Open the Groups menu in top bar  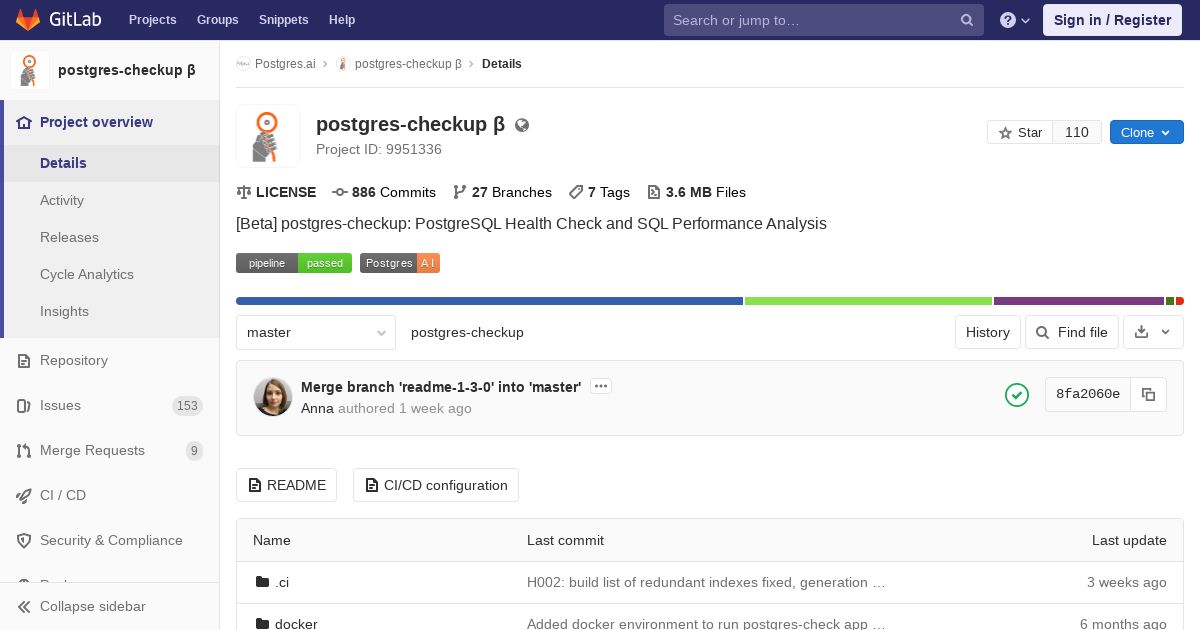tap(218, 20)
